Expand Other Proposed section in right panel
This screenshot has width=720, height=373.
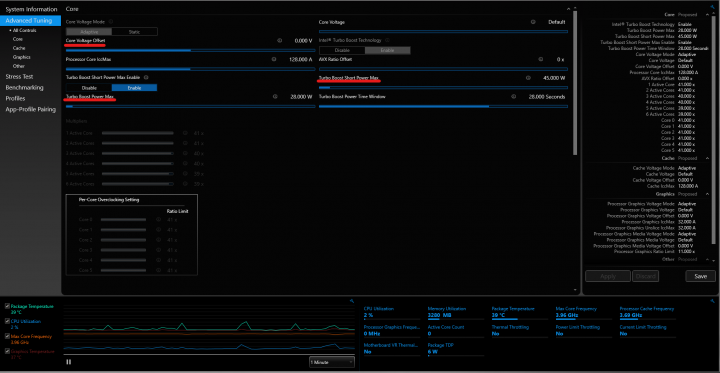pyautogui.click(x=707, y=259)
